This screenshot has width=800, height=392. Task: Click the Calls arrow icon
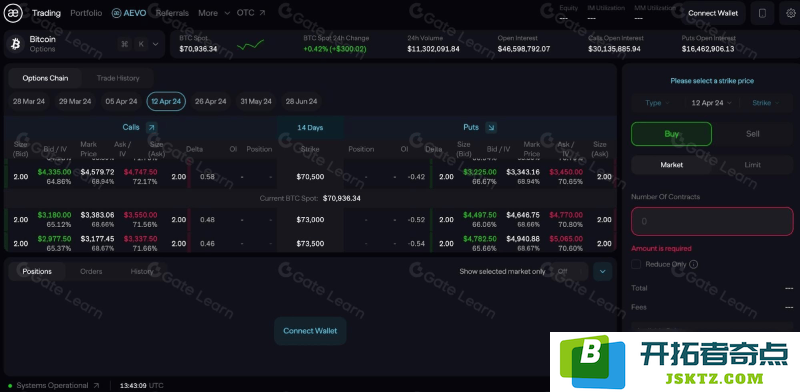(x=152, y=128)
